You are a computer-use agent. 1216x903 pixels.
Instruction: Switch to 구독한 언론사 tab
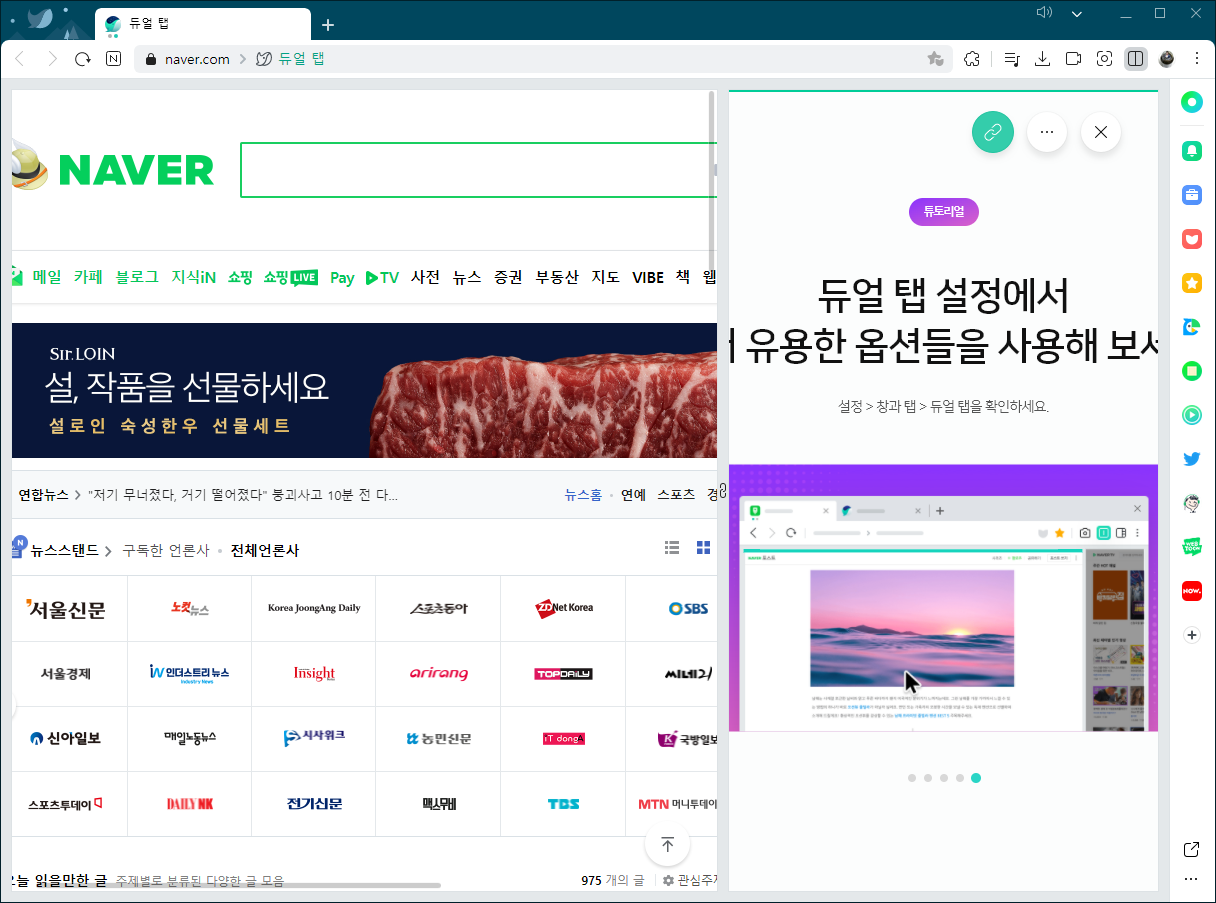(166, 550)
